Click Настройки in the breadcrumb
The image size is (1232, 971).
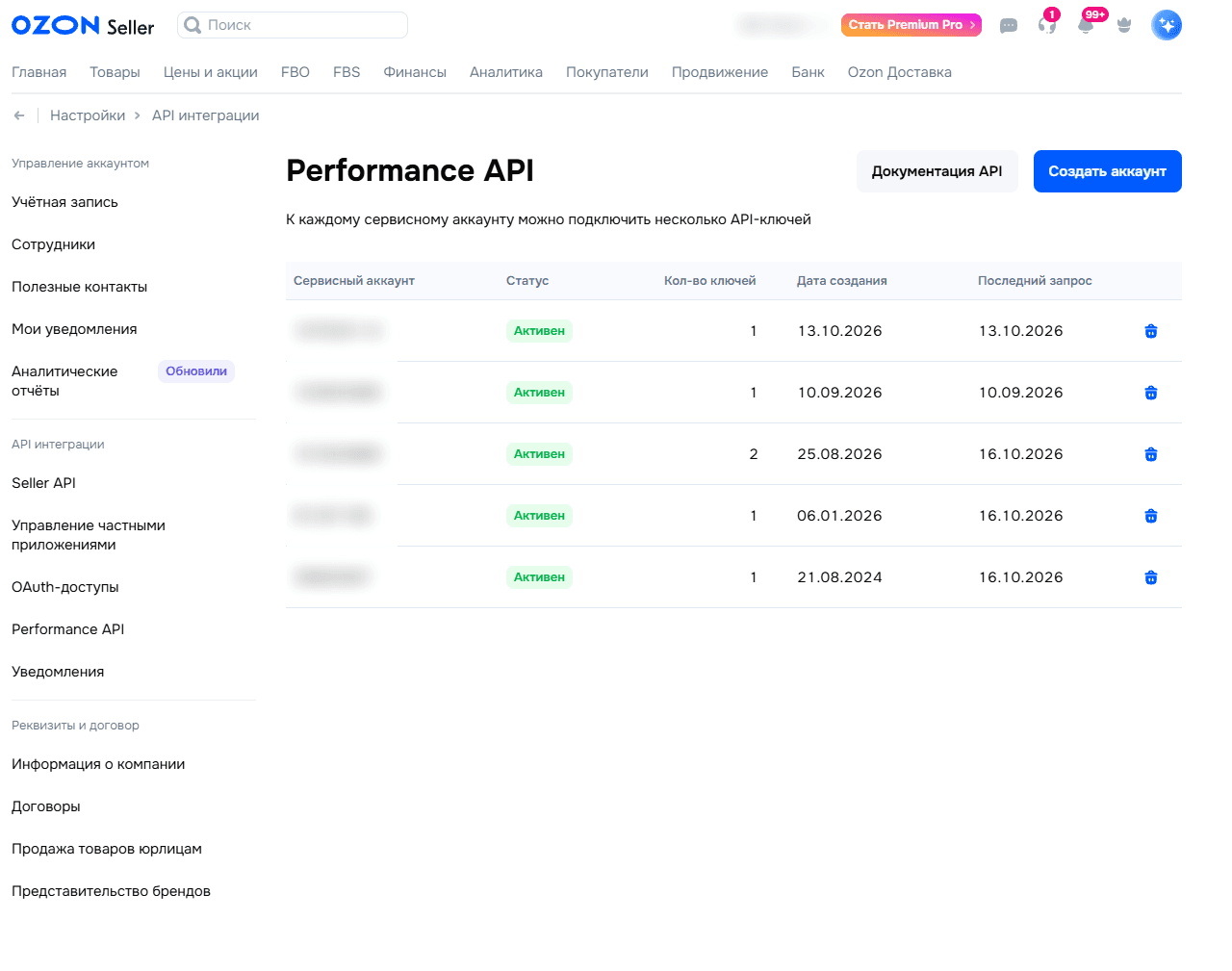pyautogui.click(x=88, y=115)
